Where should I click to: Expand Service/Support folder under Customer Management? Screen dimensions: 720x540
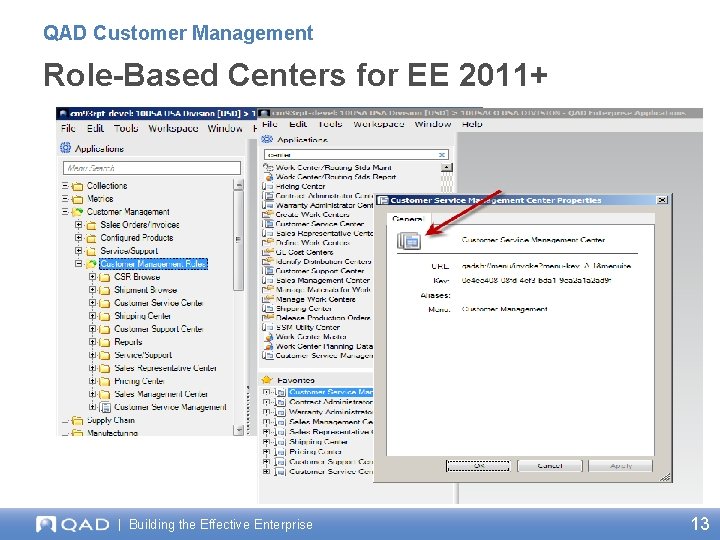79,251
